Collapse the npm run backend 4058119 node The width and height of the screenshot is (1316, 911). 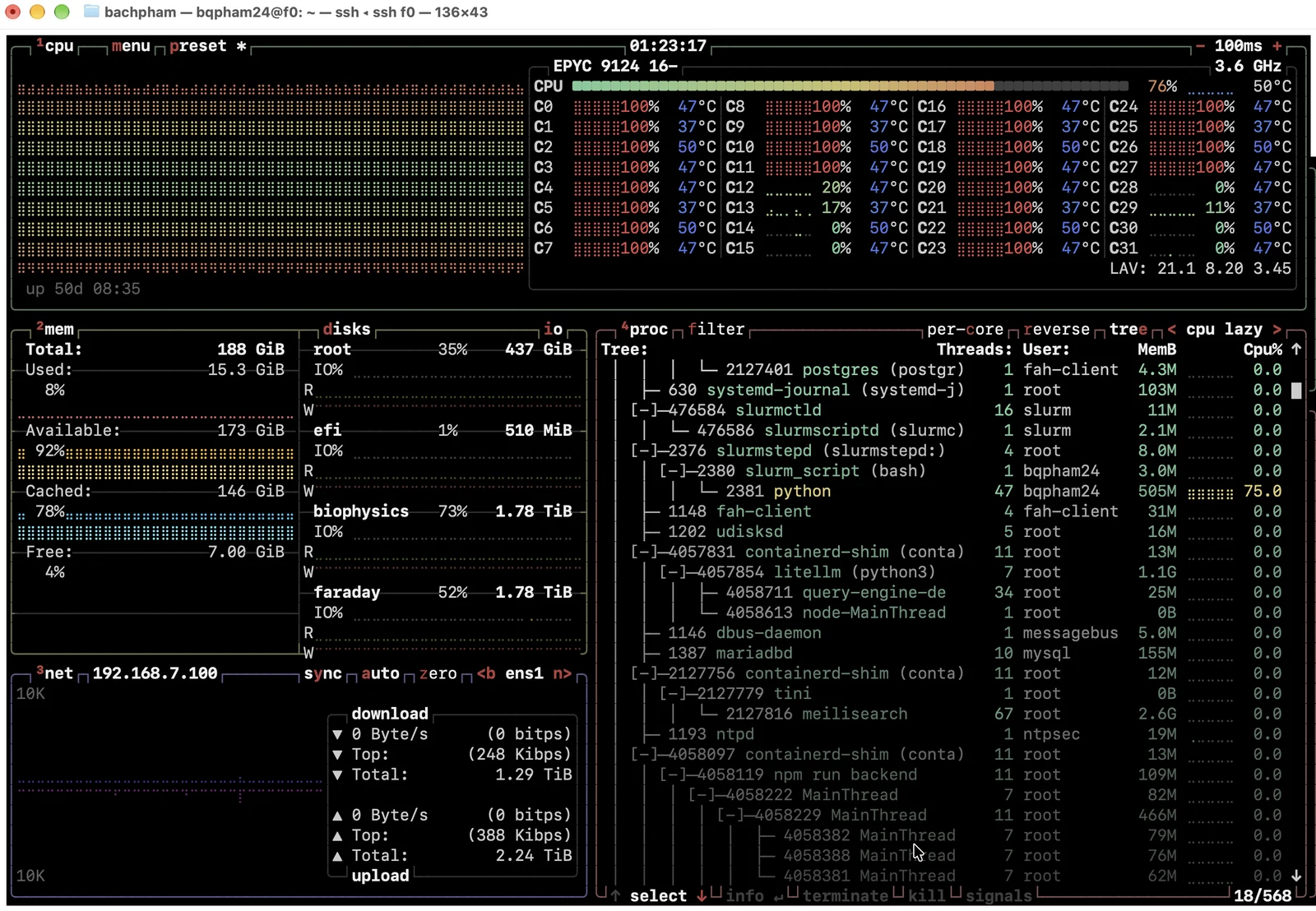click(674, 775)
